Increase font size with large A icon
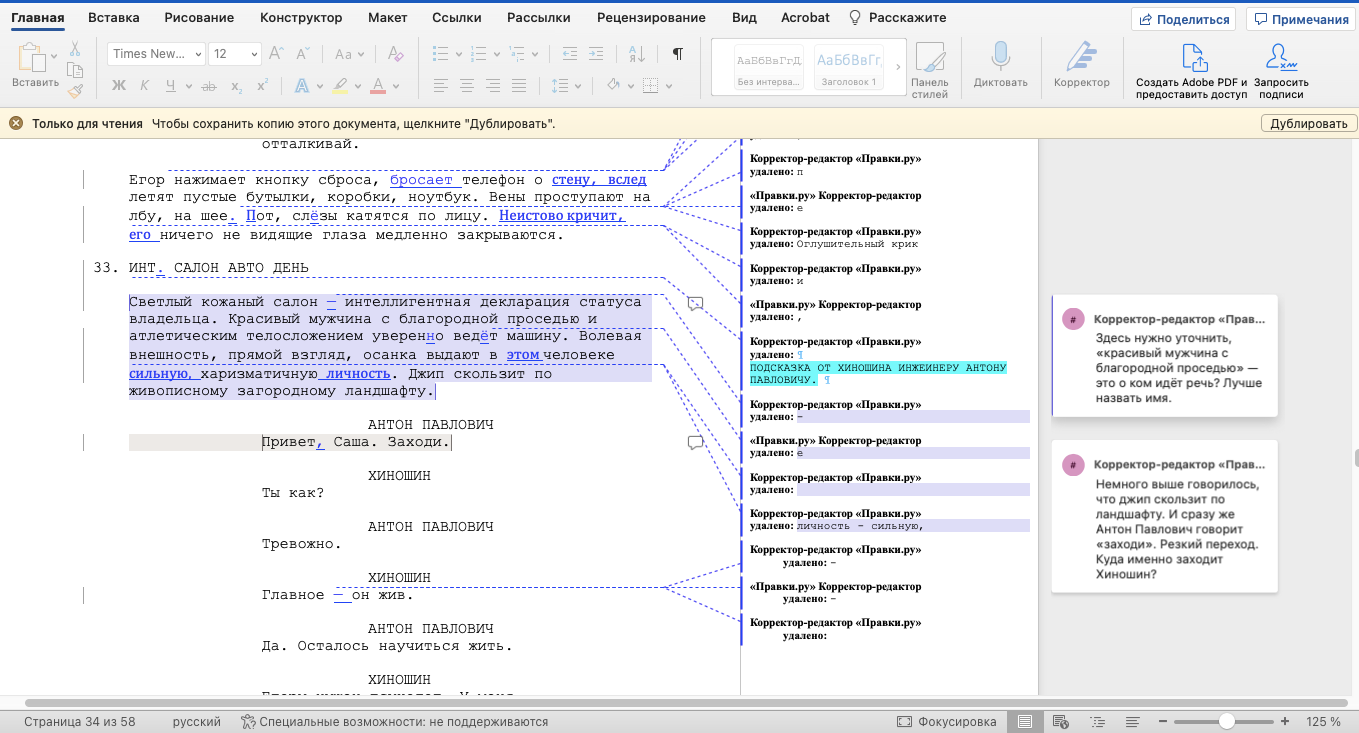The image size is (1359, 733). click(277, 54)
